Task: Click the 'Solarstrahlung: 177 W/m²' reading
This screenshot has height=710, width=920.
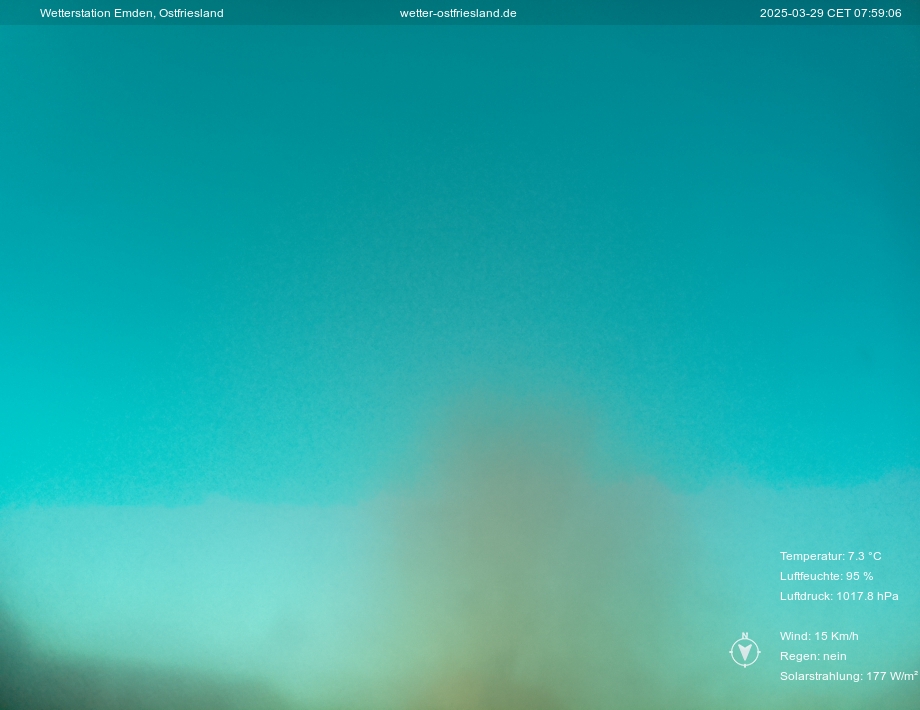Action: pos(848,676)
